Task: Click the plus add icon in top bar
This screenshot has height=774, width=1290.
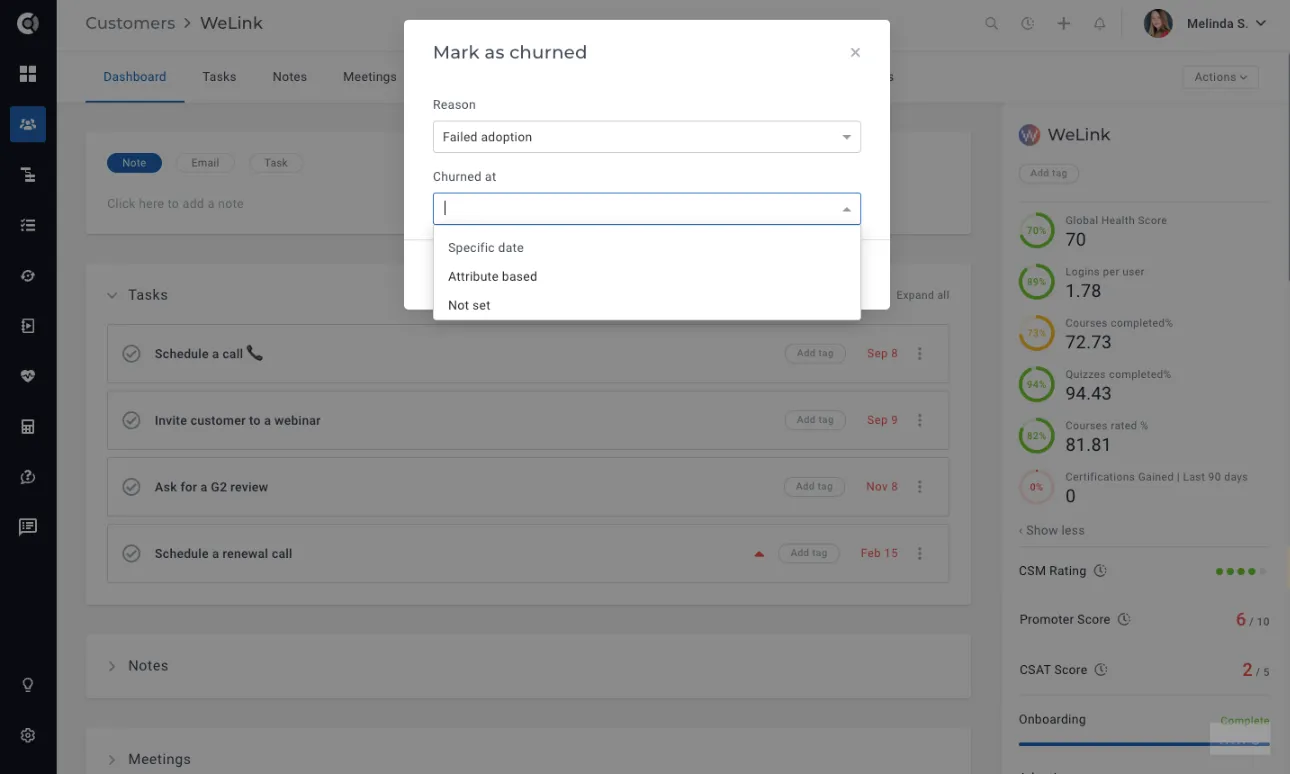Action: tap(1064, 23)
